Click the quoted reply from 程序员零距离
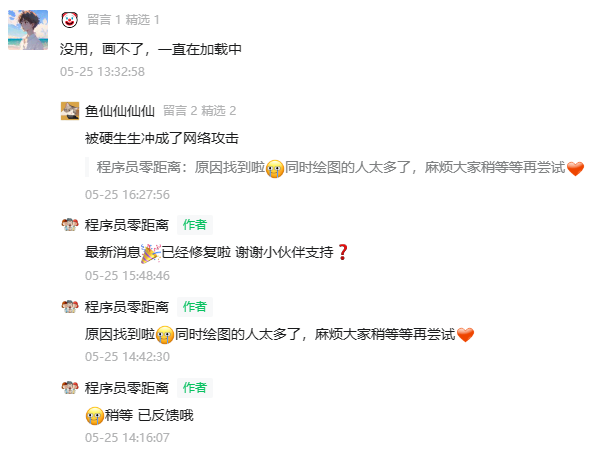 point(335,167)
